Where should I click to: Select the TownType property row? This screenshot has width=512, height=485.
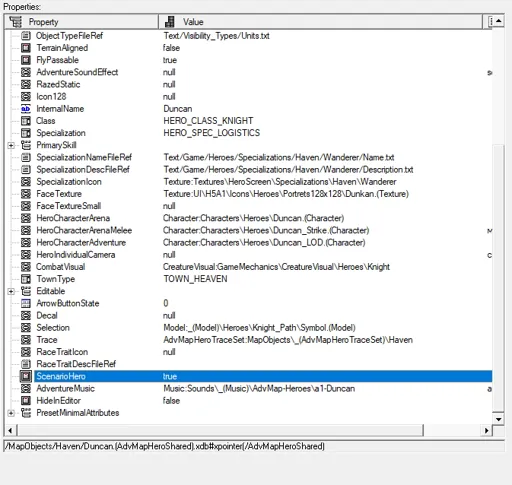(x=248, y=279)
